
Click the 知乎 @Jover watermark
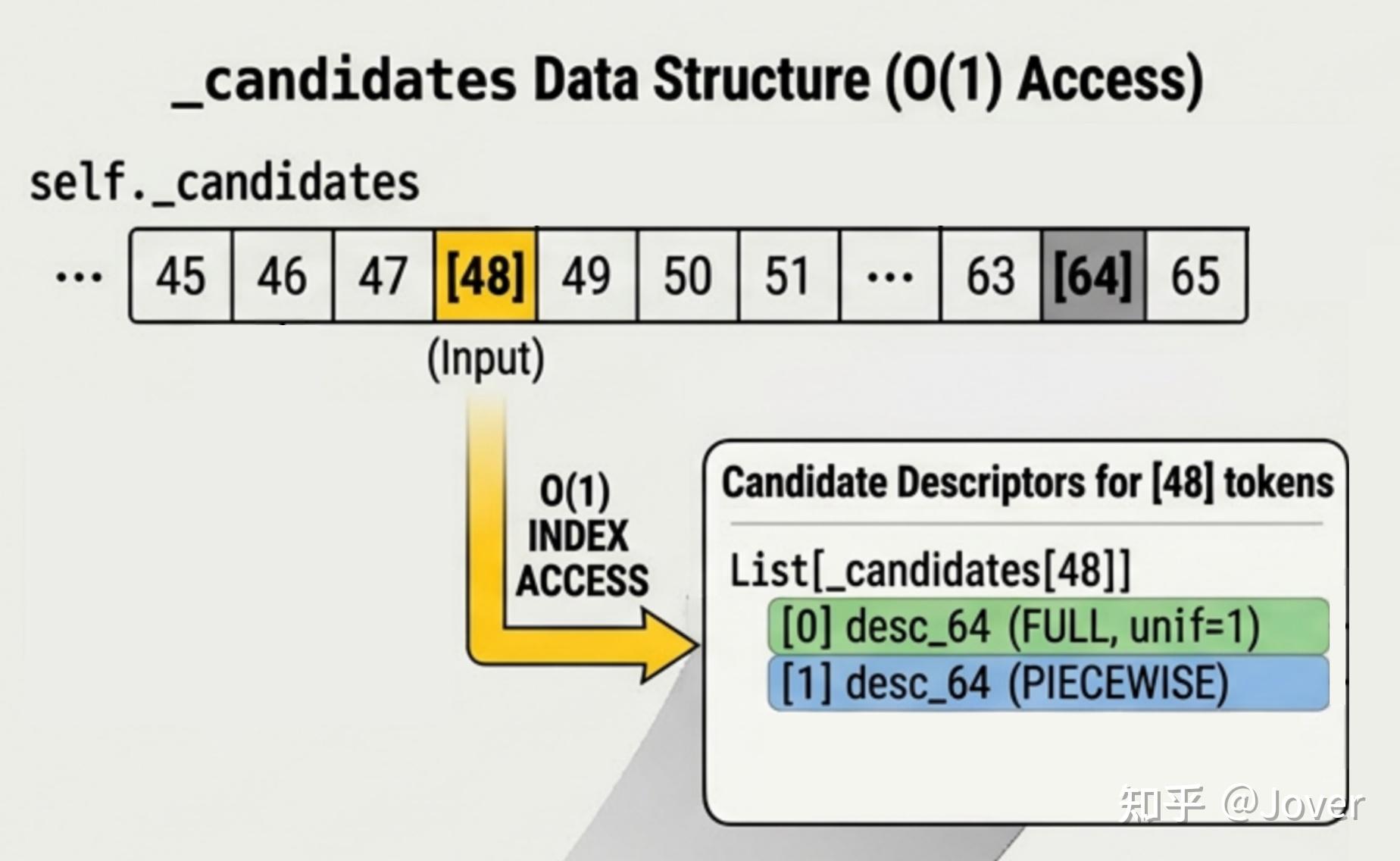click(1242, 805)
